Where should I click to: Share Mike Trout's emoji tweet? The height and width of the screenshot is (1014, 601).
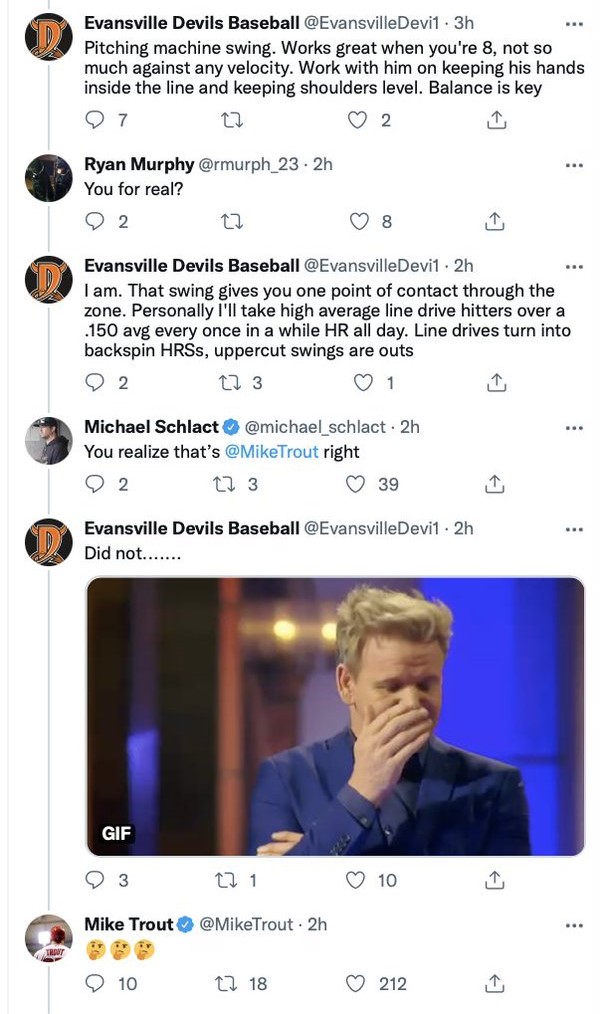coord(495,984)
